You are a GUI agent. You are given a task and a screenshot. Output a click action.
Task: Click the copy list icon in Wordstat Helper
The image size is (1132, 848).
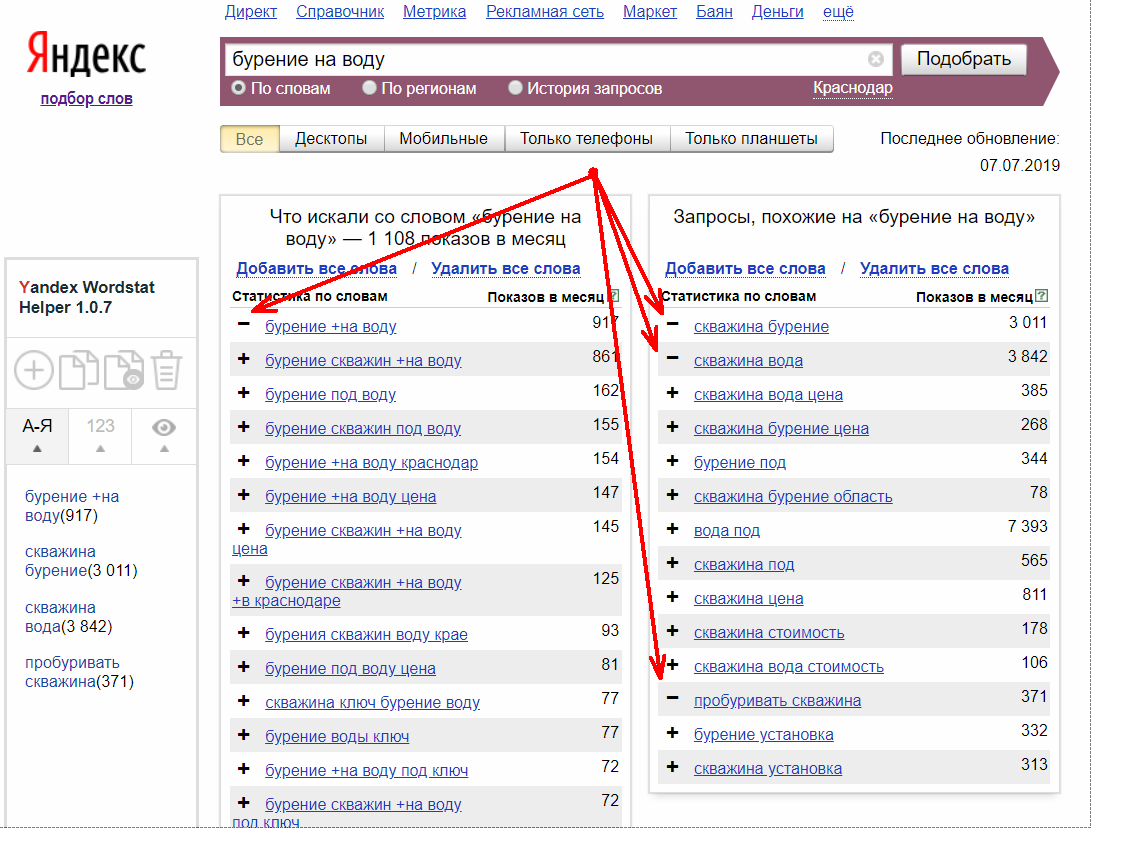click(x=79, y=370)
